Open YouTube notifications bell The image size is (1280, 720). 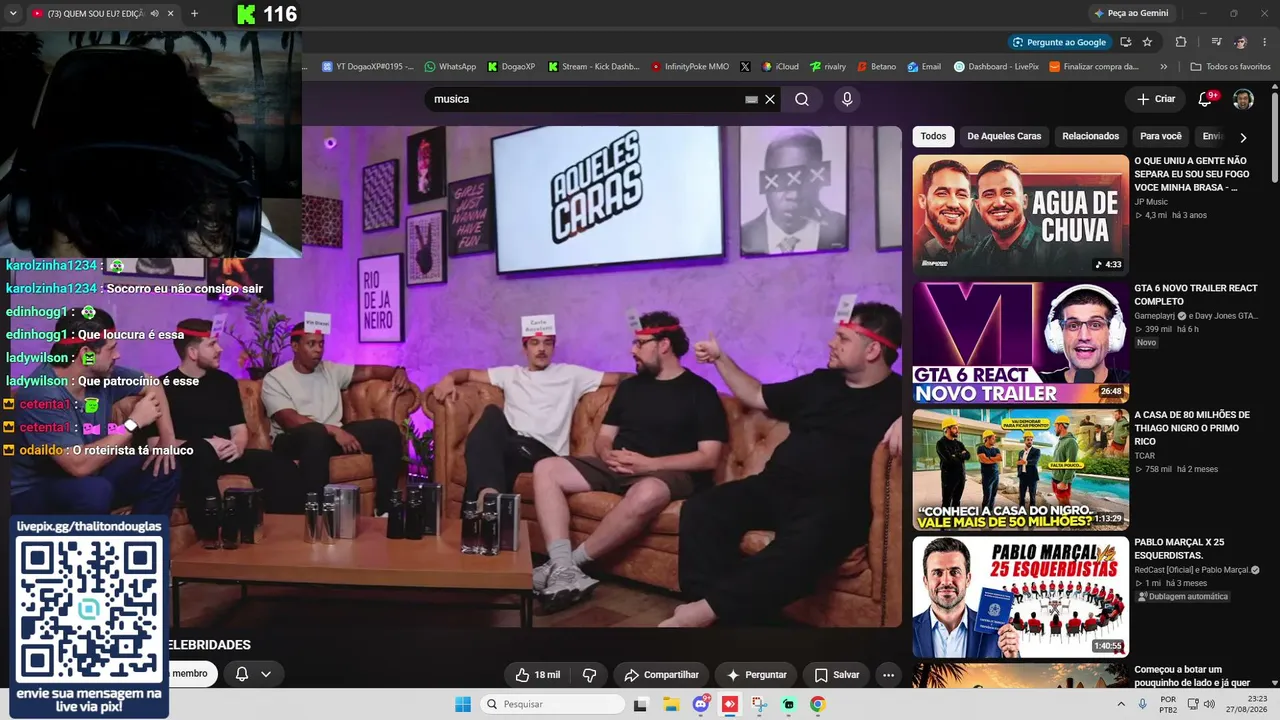tap(1205, 99)
